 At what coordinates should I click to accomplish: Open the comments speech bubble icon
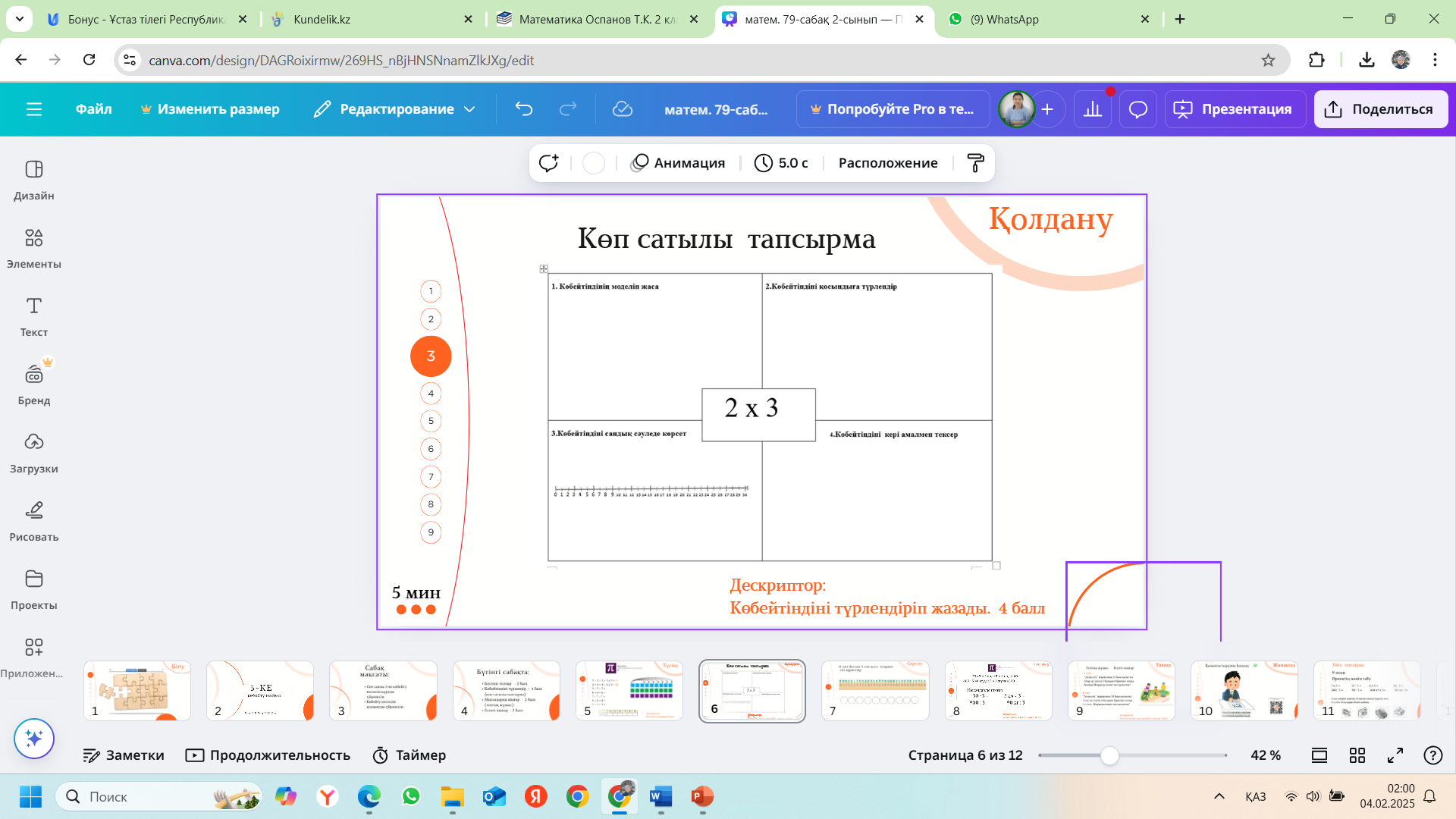click(1137, 109)
